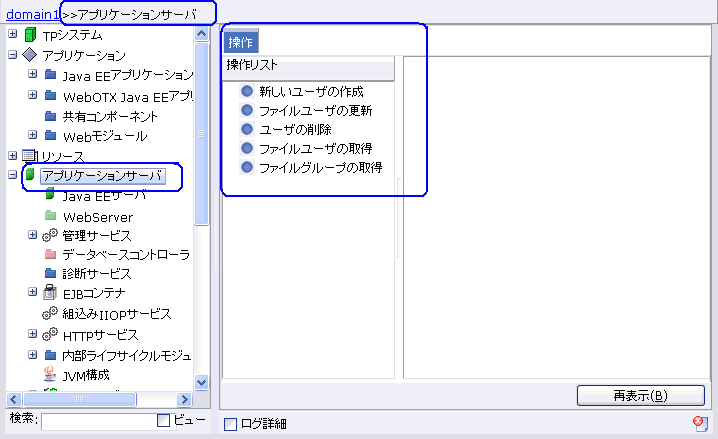The width and height of the screenshot is (718, 439).
Task: Collapse the アプリケーションサーバ tree node
Action: (x=12, y=175)
